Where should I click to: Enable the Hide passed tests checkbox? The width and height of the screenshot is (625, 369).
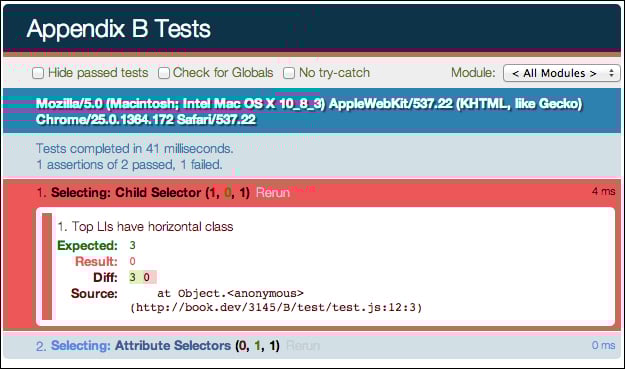tap(38, 73)
